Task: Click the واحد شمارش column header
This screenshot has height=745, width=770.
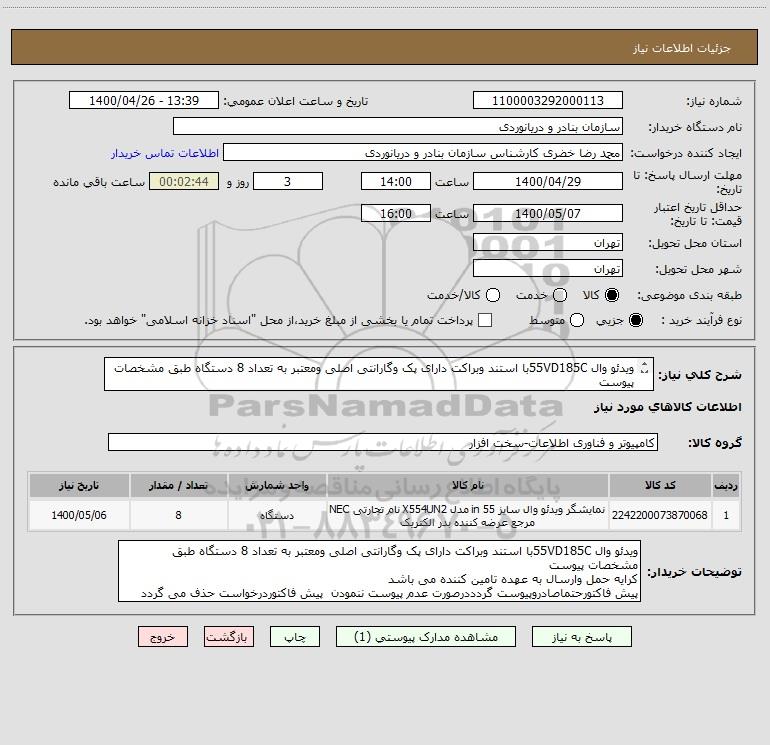Action: 277,485
